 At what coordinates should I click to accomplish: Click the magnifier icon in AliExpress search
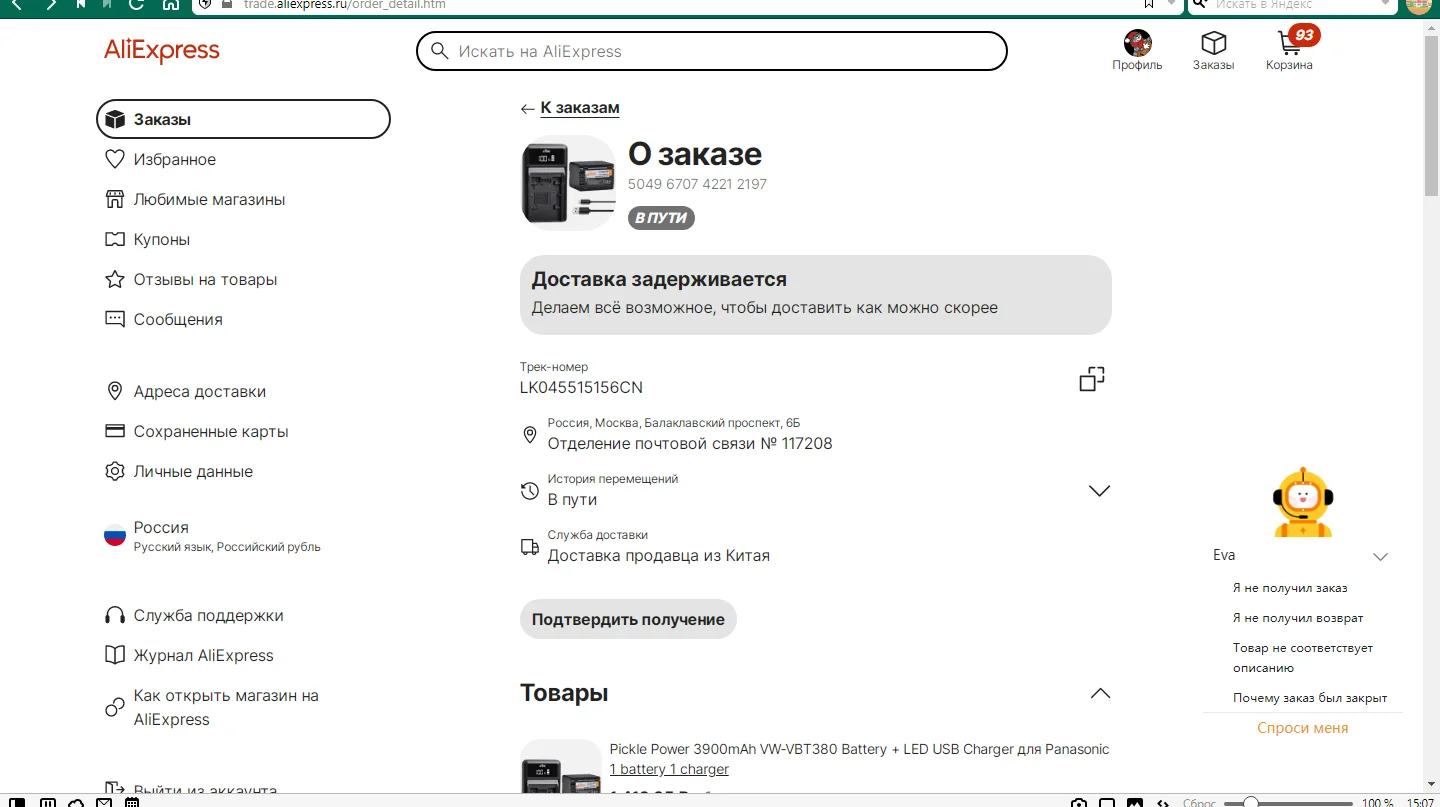[439, 51]
